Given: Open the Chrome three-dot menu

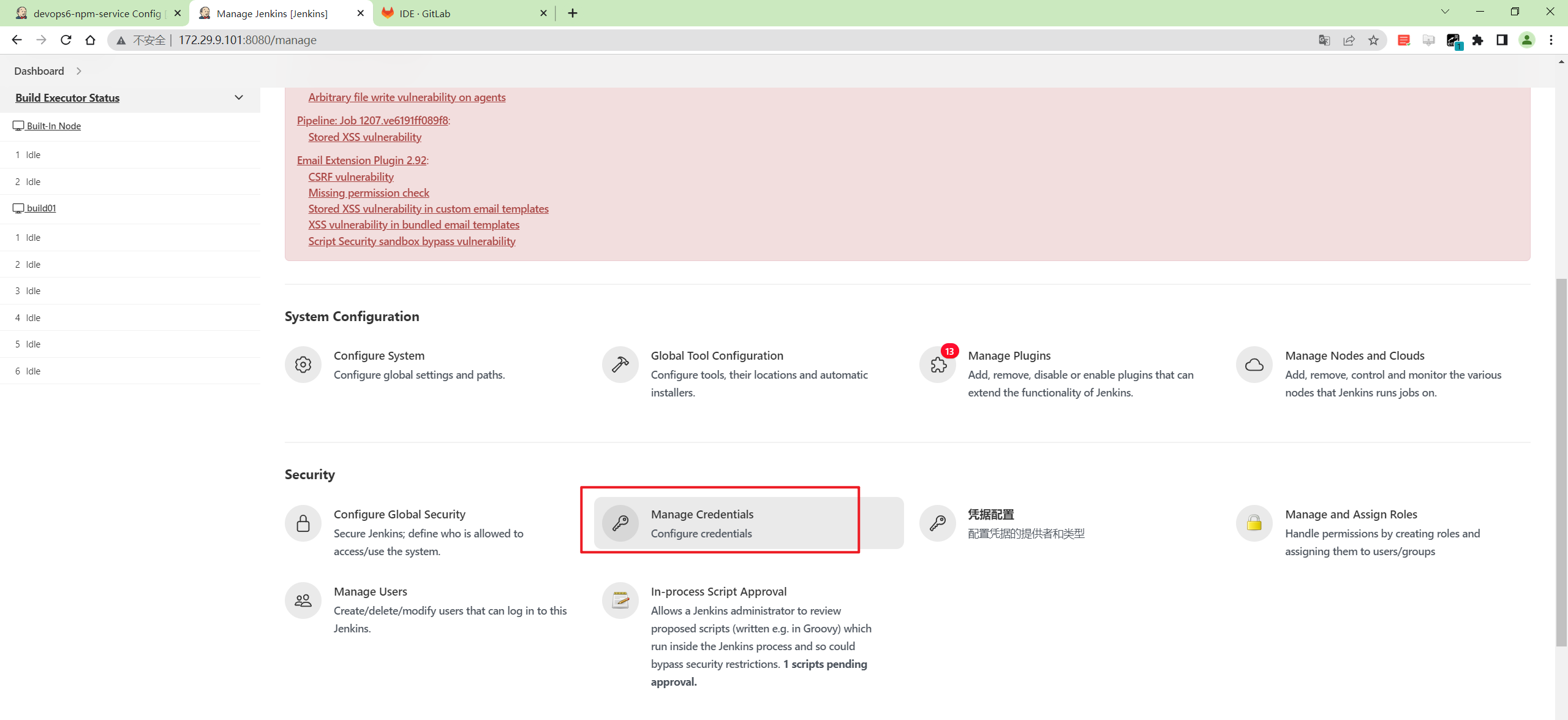Looking at the screenshot, I should pos(1551,40).
